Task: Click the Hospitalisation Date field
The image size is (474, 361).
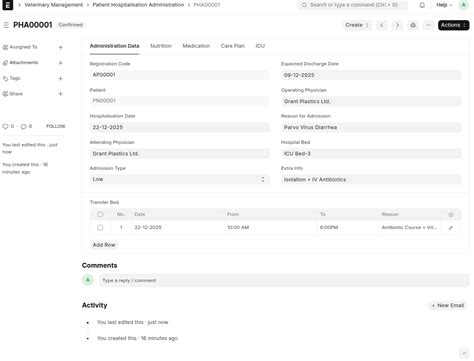Action: pyautogui.click(x=180, y=127)
